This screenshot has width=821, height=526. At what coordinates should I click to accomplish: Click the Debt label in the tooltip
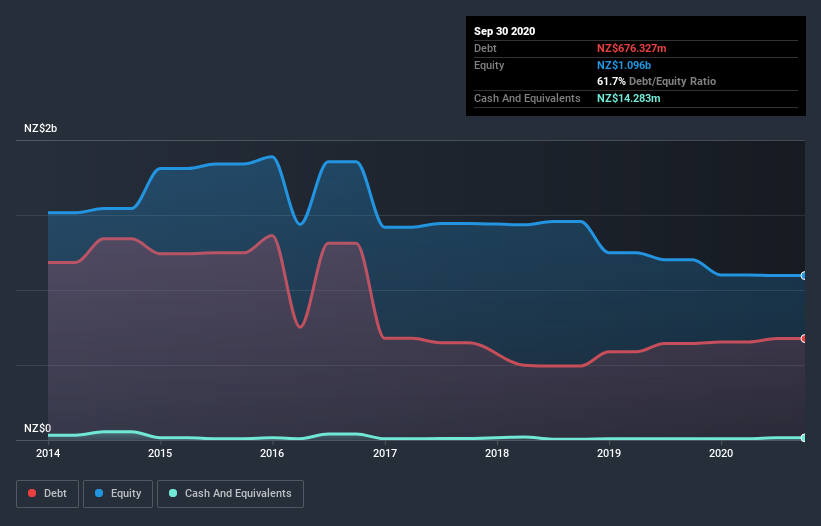485,48
